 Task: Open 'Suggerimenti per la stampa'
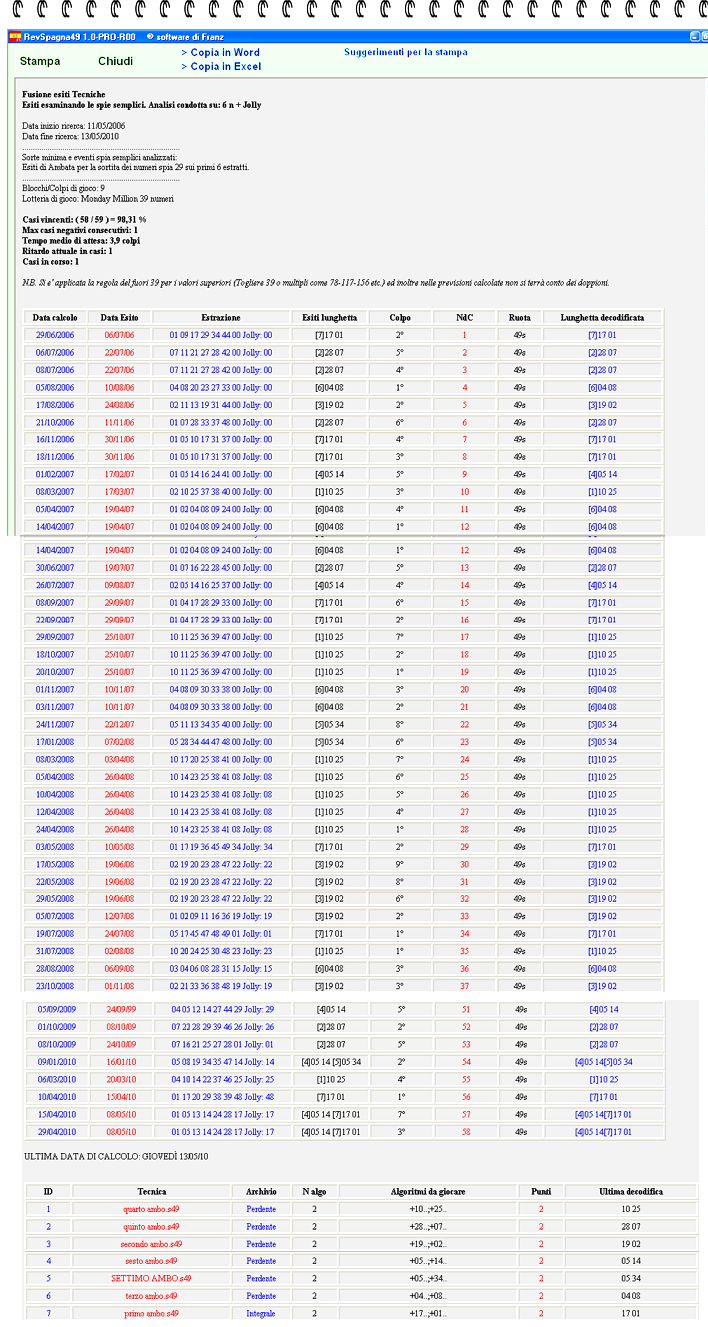[406, 52]
